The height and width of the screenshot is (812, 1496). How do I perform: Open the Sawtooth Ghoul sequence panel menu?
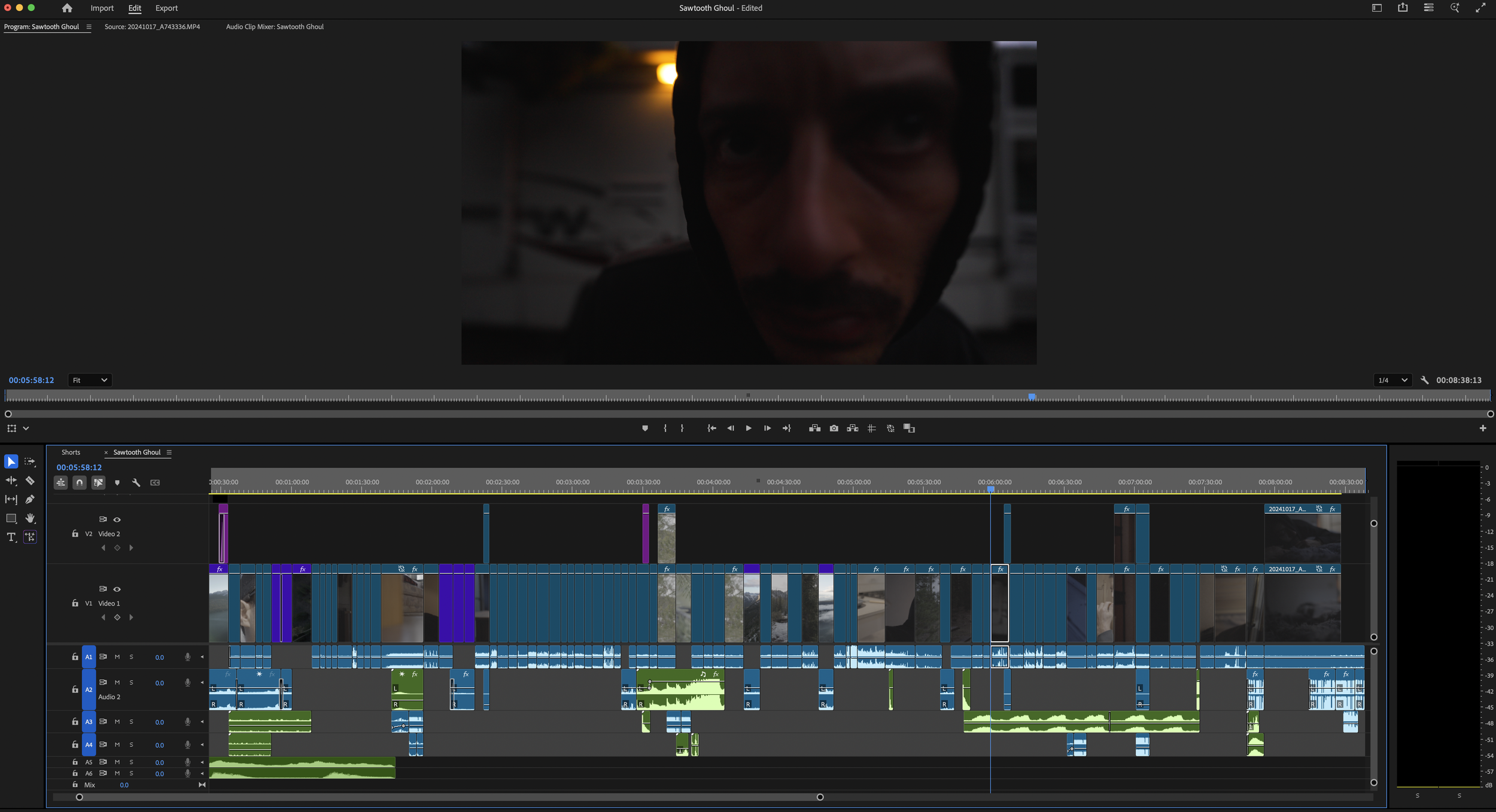point(169,452)
